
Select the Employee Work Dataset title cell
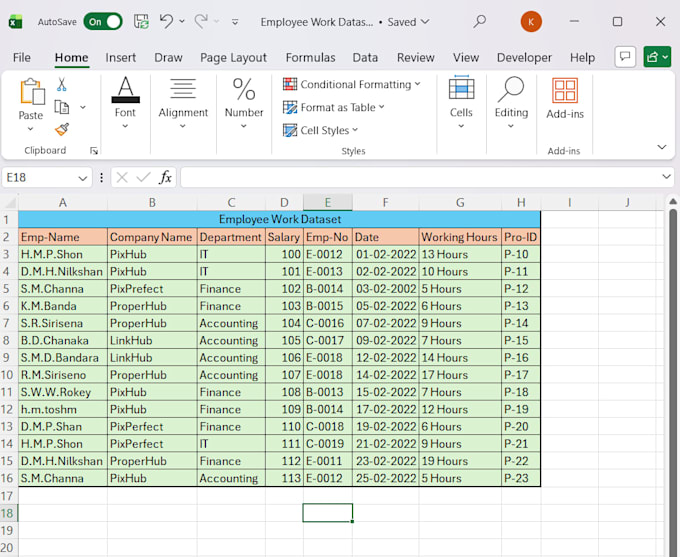[x=280, y=219]
